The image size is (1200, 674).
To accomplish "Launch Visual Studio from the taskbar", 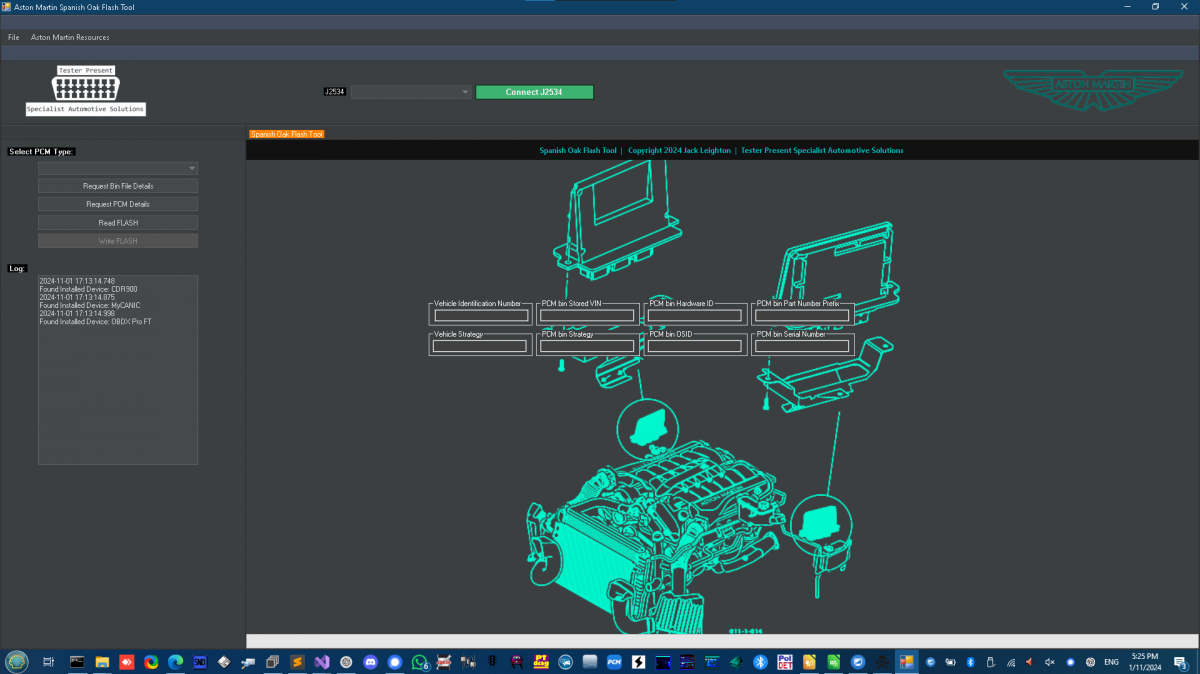I will click(x=322, y=662).
